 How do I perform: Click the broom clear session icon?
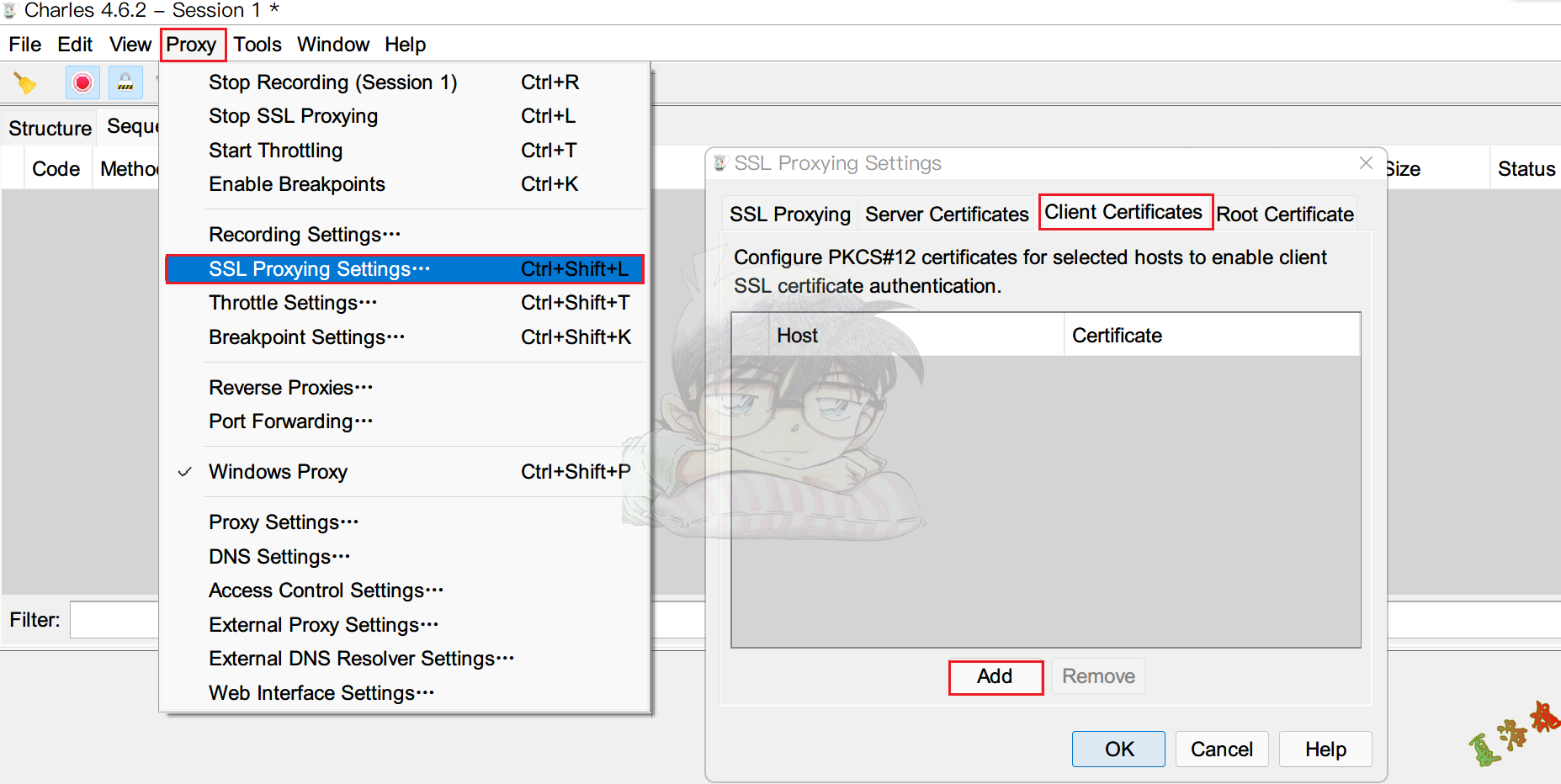tap(25, 82)
